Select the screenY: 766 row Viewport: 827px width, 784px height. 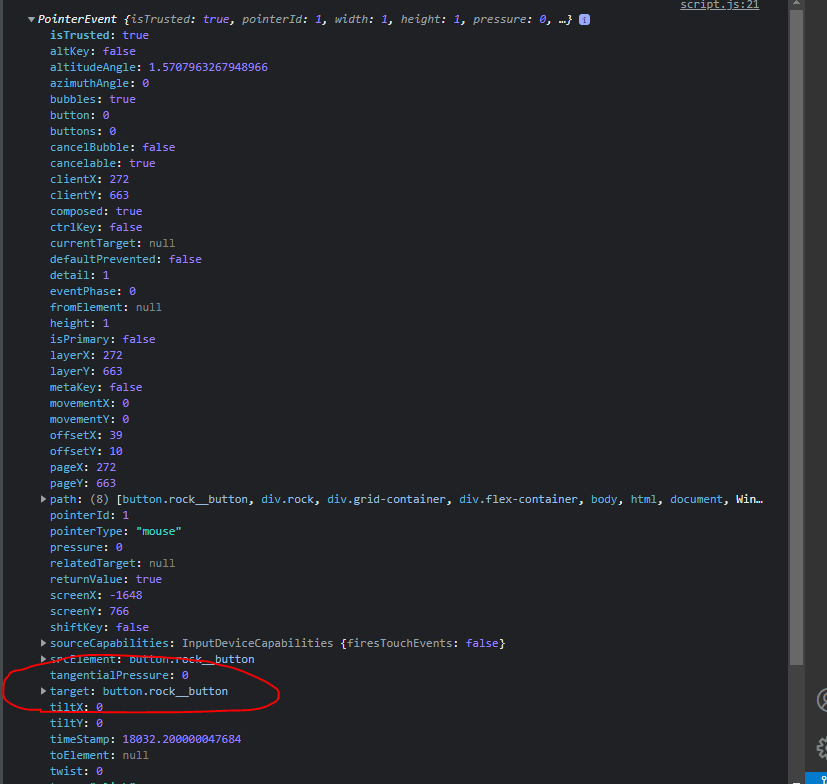[x=90, y=611]
